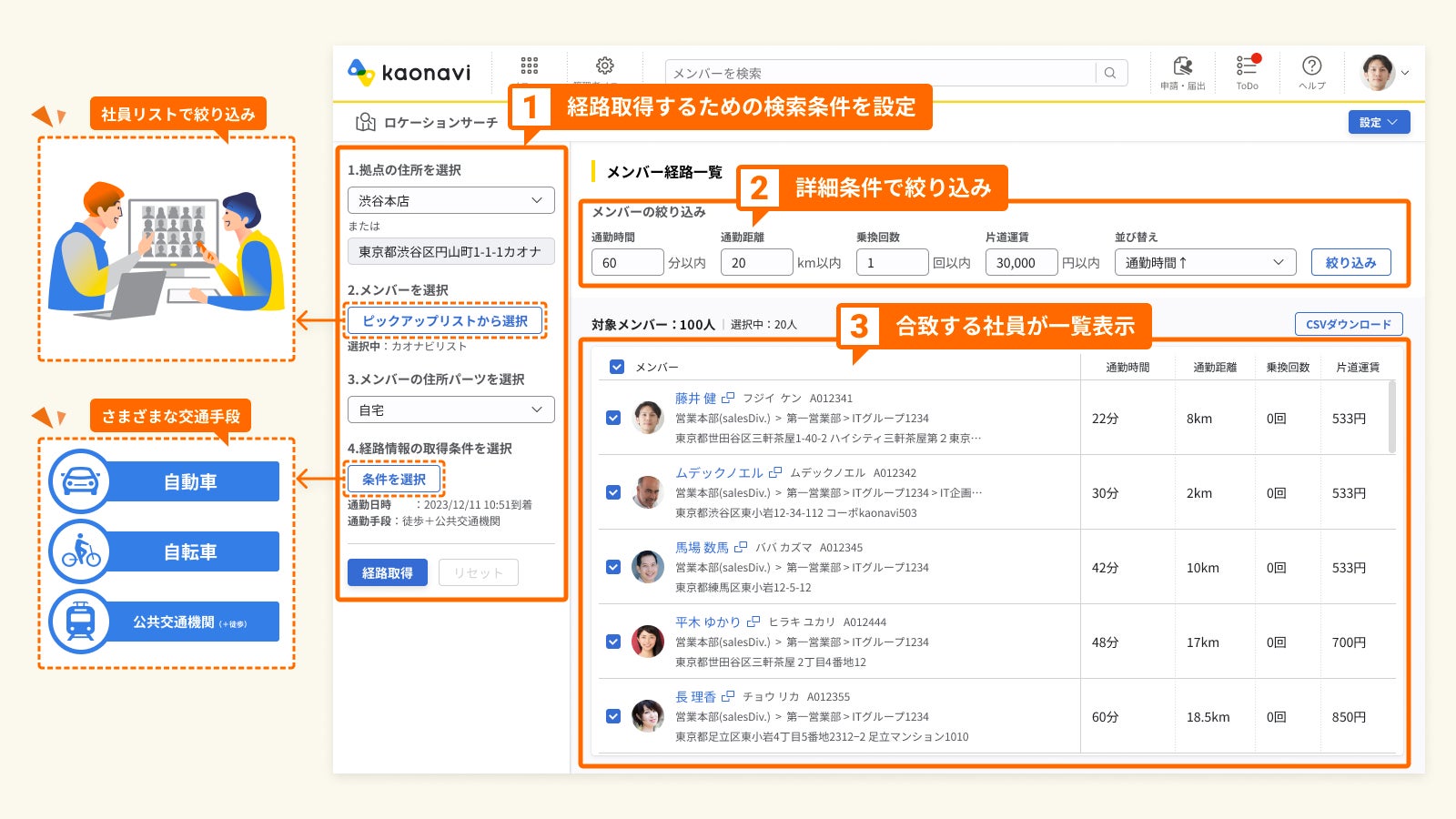Image resolution: width=1456 pixels, height=819 pixels.
Task: Click ピックアップリストから選択 button
Action: coord(445,320)
